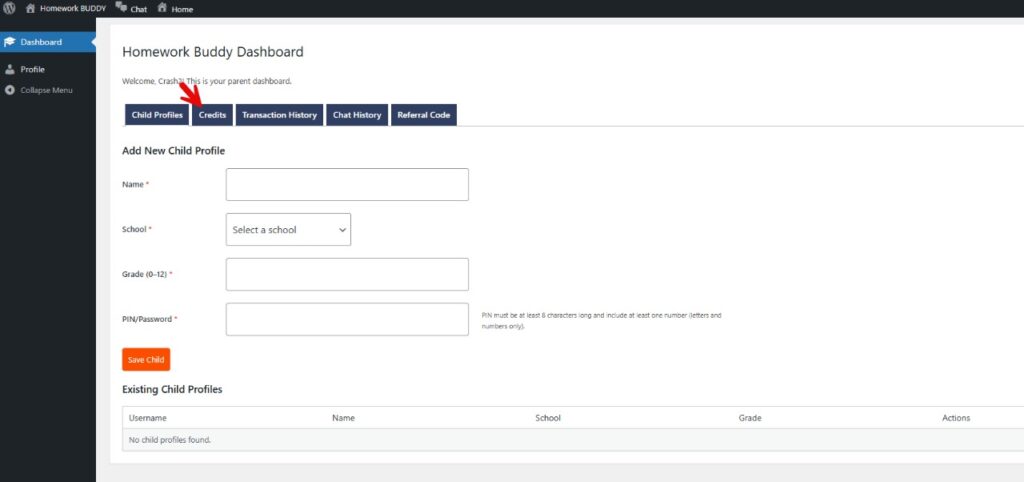Click the house icon beside Homework BUDDY
1024x482 pixels.
pos(30,8)
